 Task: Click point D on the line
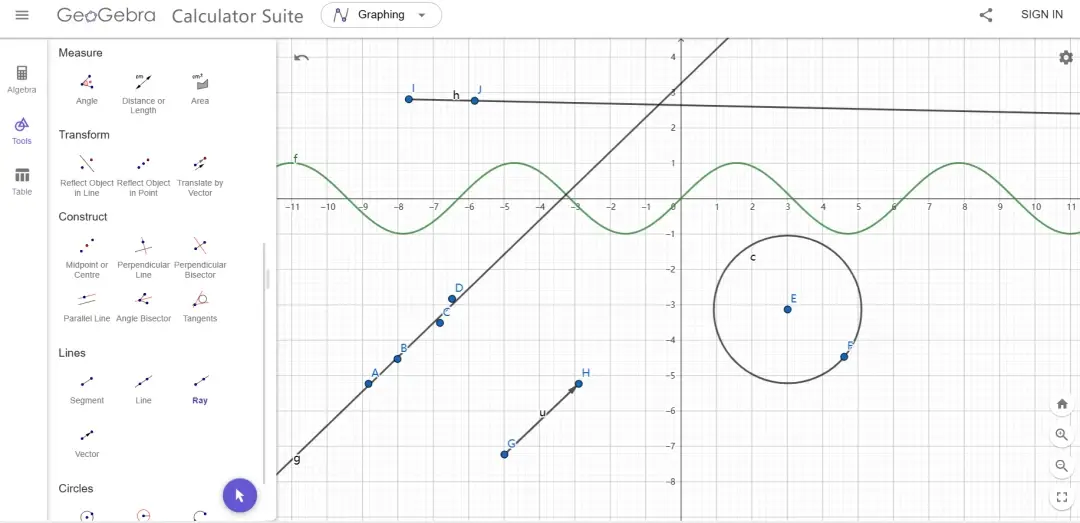(x=452, y=299)
